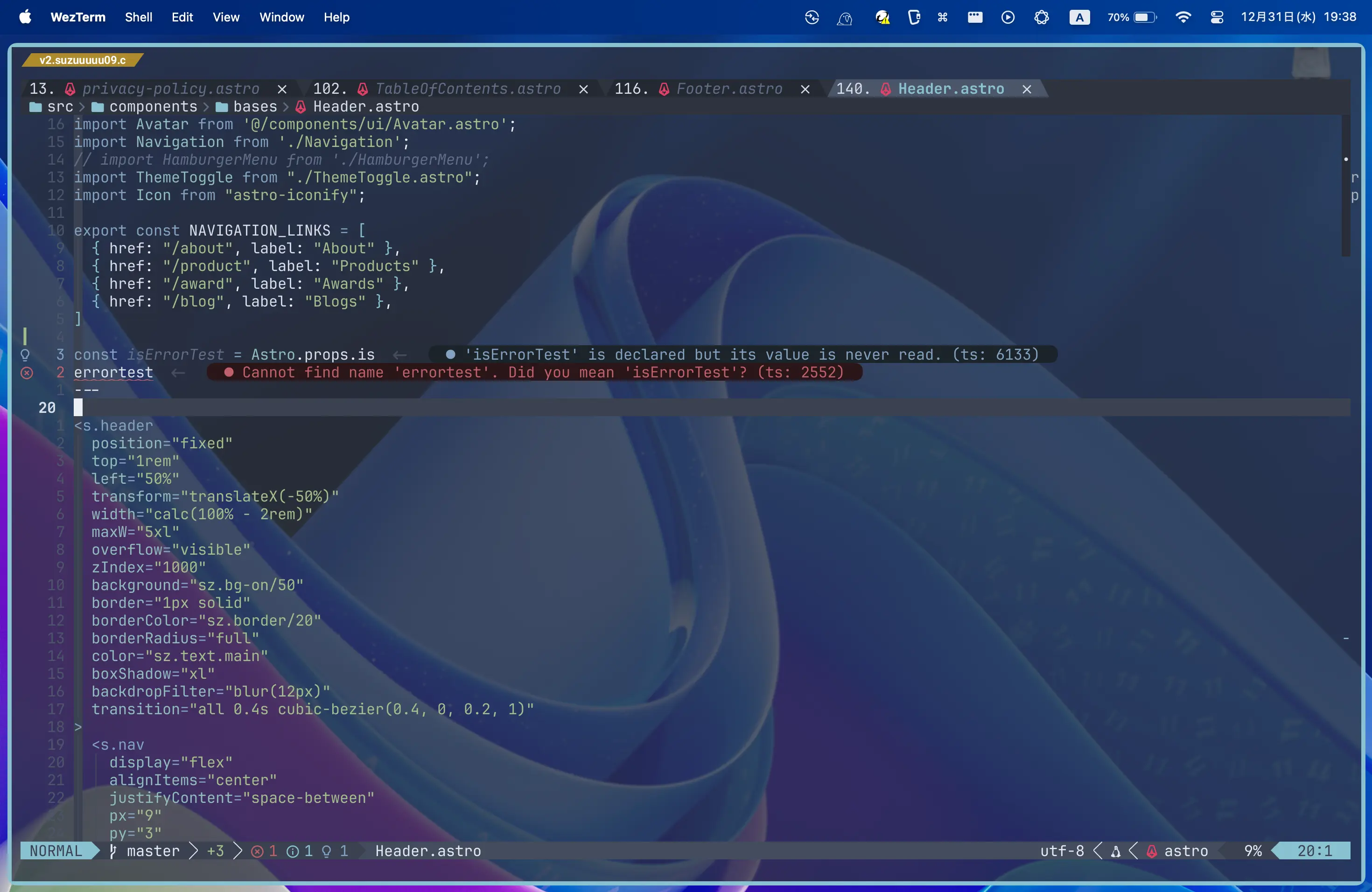Image resolution: width=1372 pixels, height=892 pixels.
Task: Open the Shell menu
Action: coord(138,17)
